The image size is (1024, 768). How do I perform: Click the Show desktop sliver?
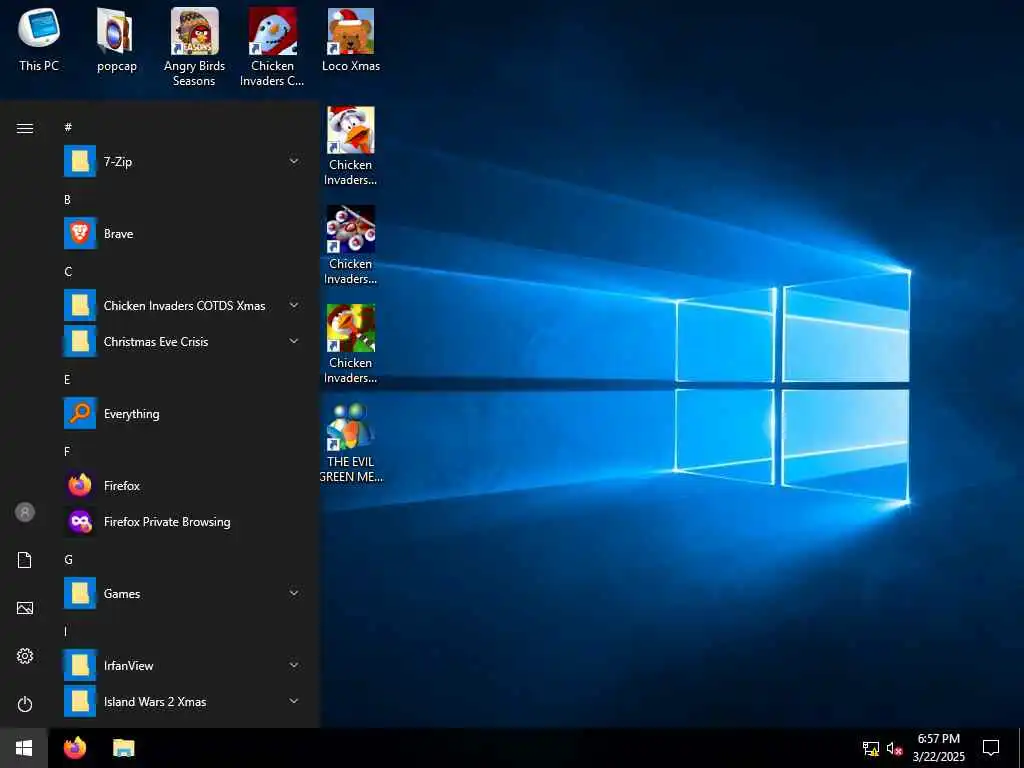(1021, 748)
